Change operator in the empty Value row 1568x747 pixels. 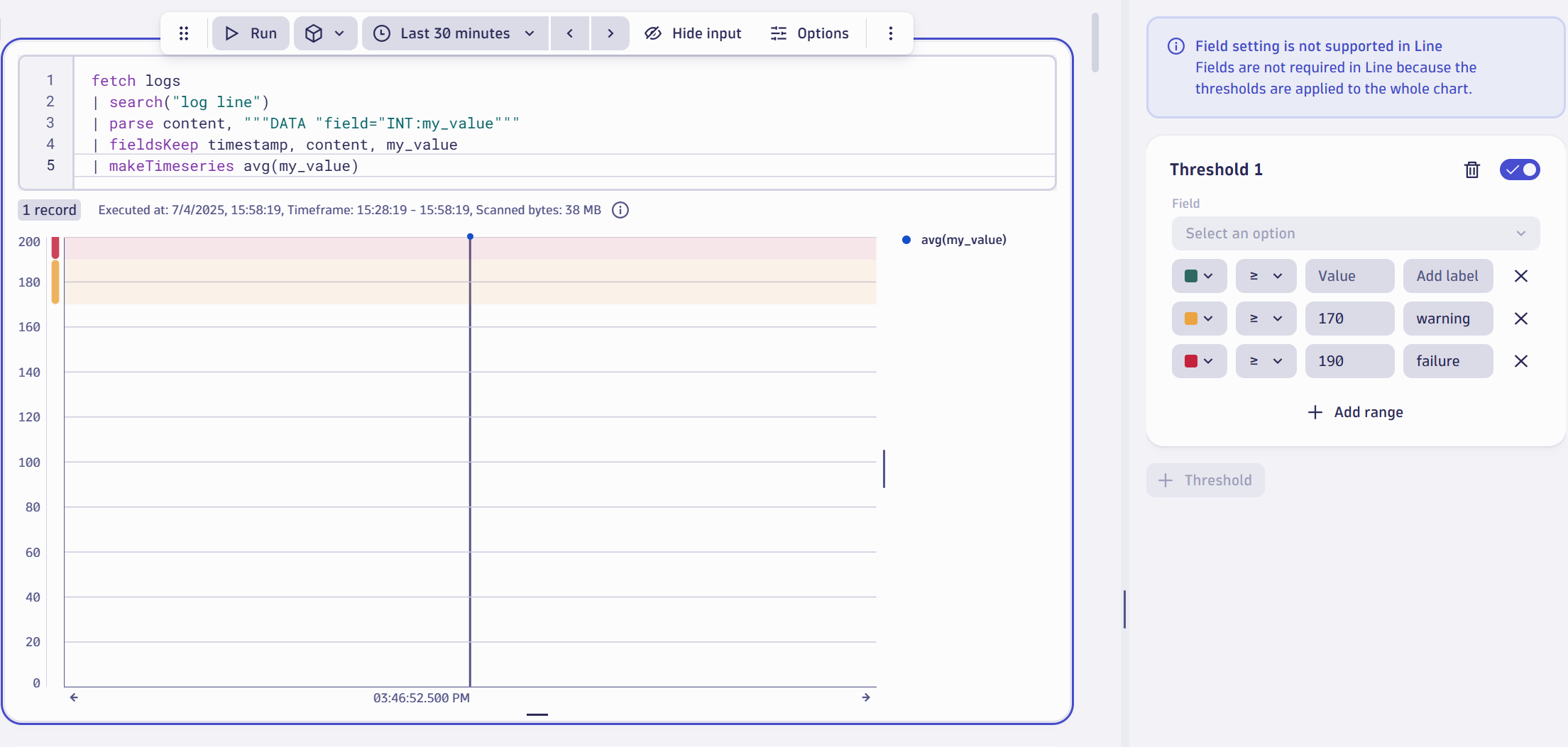pyautogui.click(x=1266, y=276)
